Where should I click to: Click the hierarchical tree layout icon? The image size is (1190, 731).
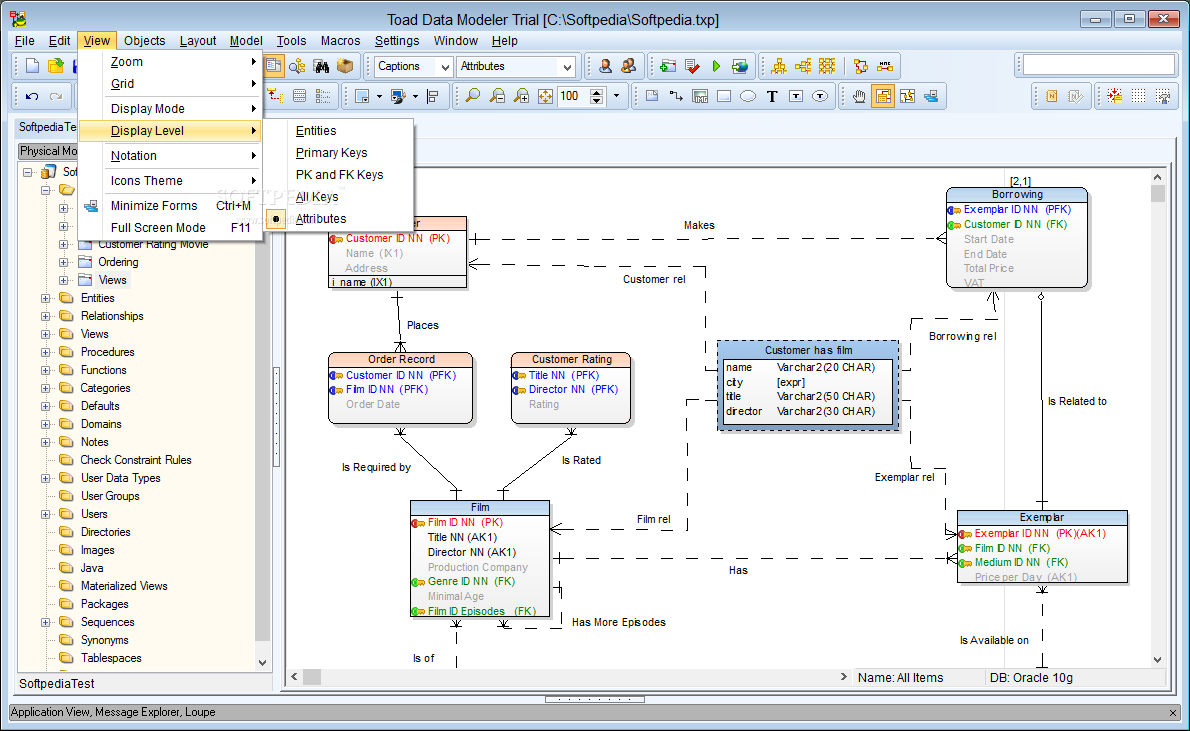(x=779, y=66)
